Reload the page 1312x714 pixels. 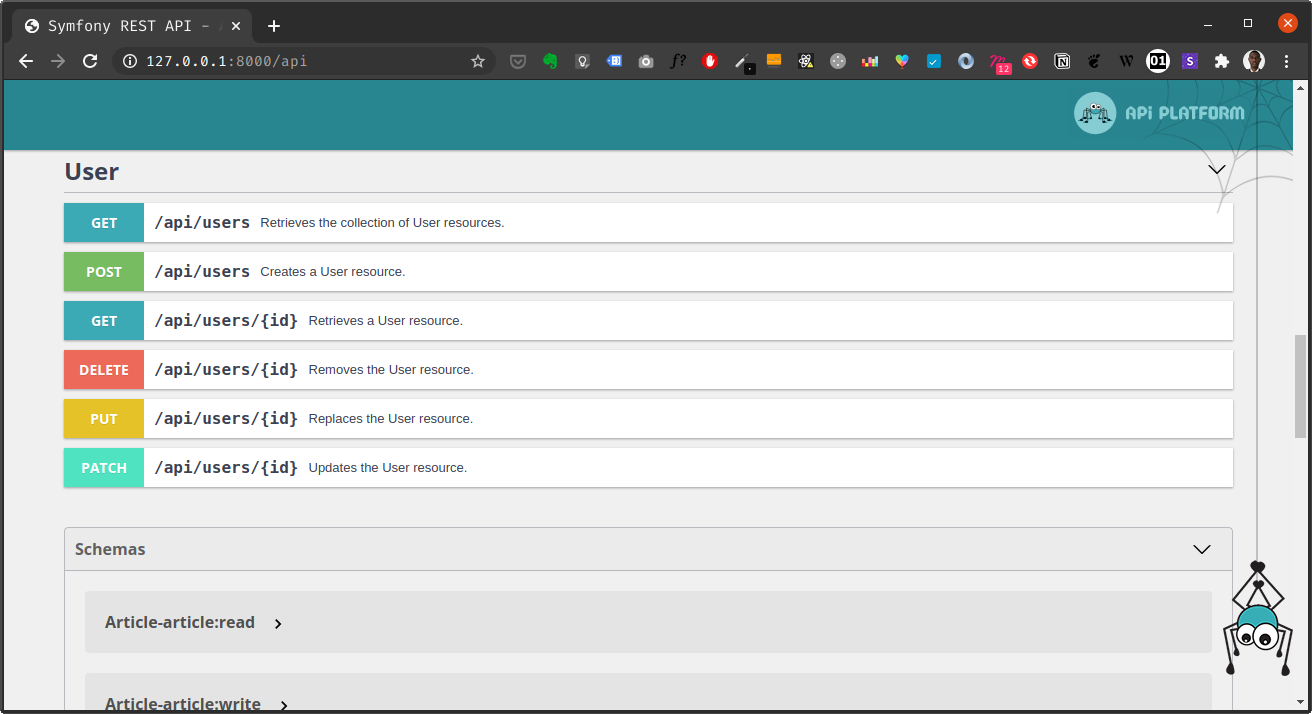[x=90, y=61]
